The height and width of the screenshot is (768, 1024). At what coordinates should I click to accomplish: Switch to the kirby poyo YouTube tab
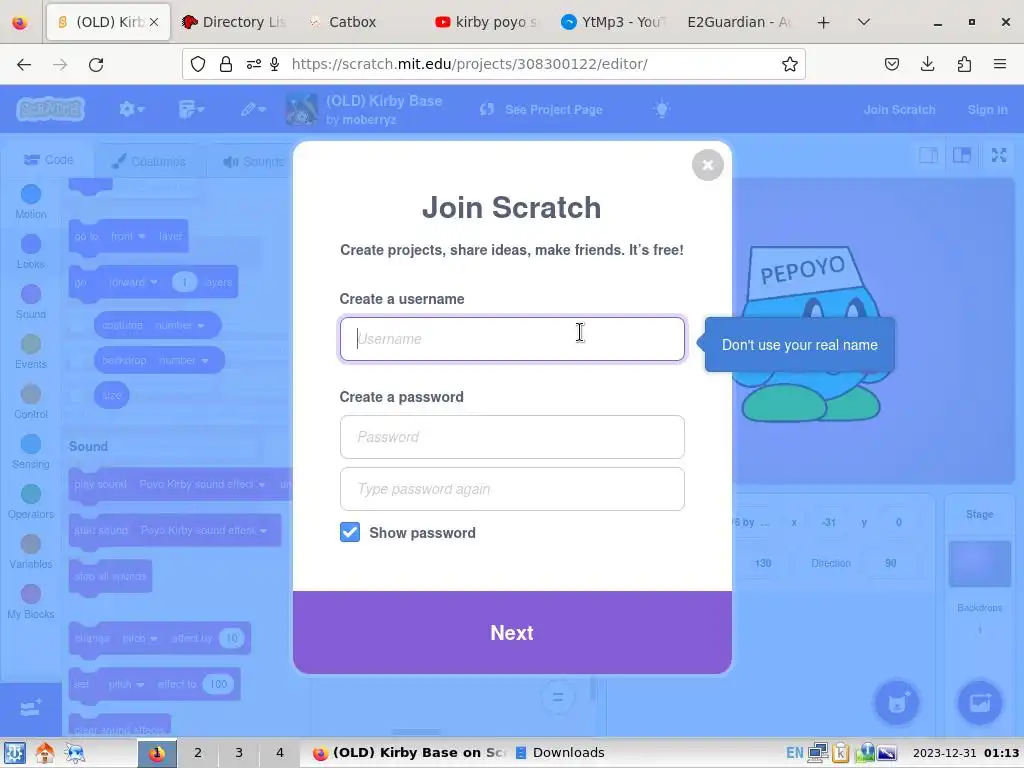[487, 22]
